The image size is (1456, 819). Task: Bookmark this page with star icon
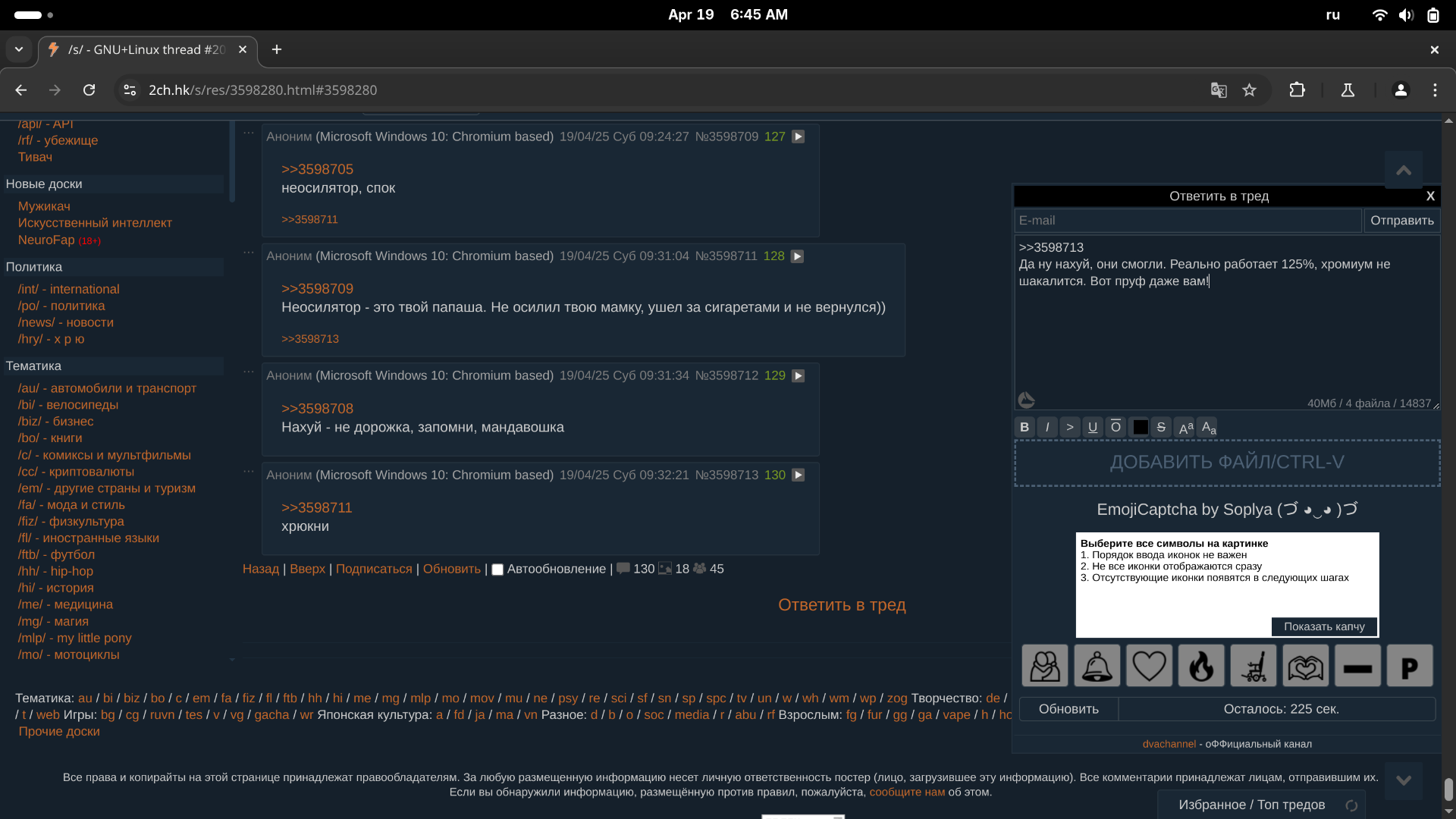click(1249, 90)
